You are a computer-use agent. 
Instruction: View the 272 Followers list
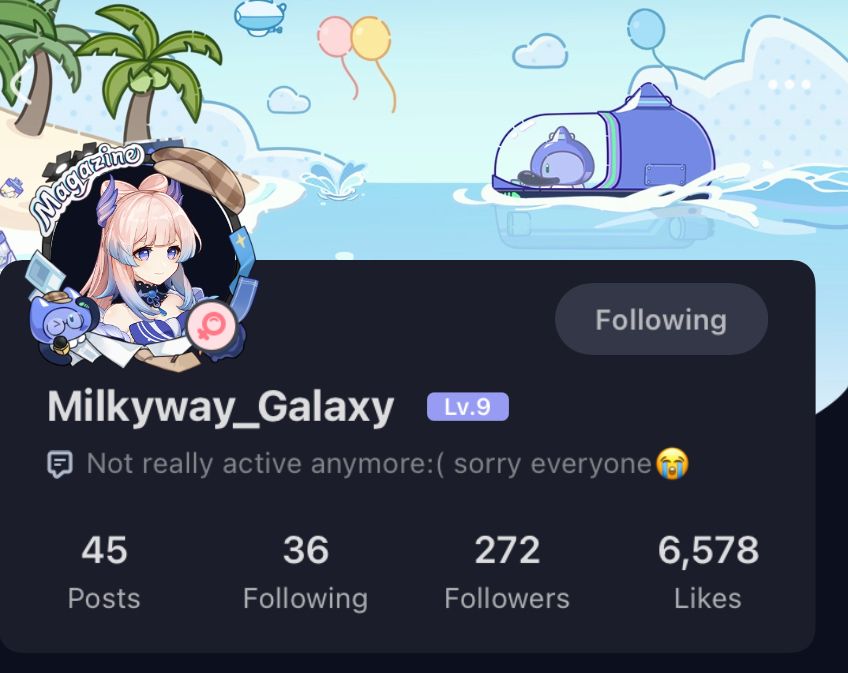coord(507,572)
